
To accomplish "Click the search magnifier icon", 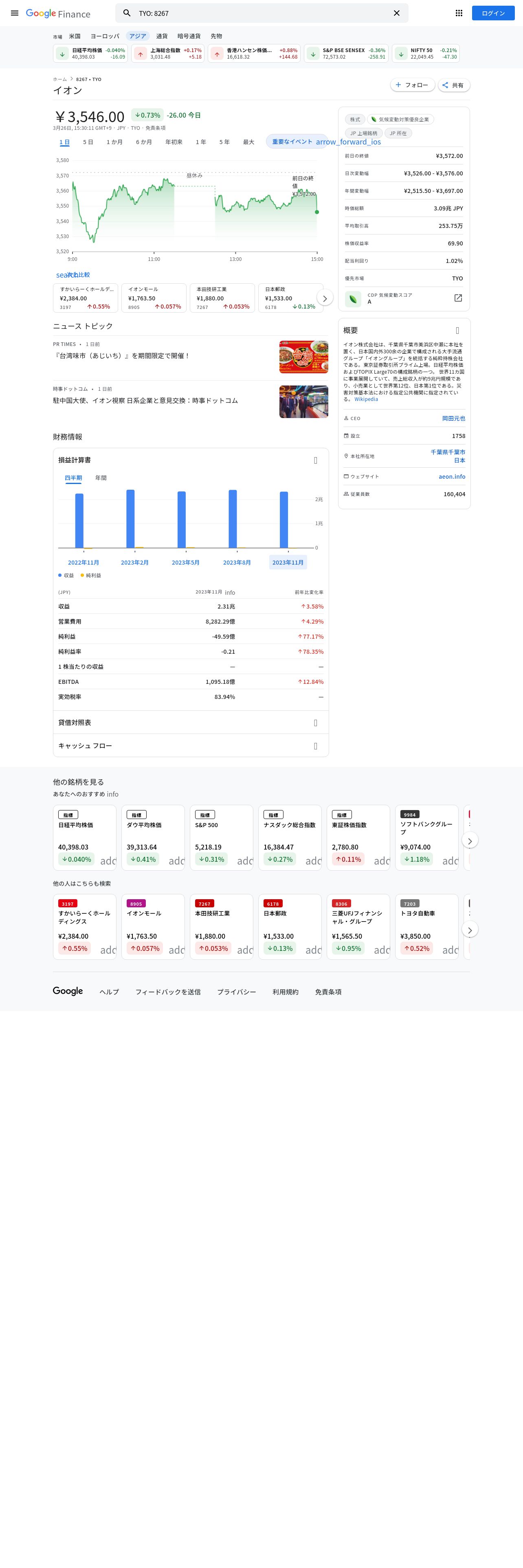I will pyautogui.click(x=127, y=13).
